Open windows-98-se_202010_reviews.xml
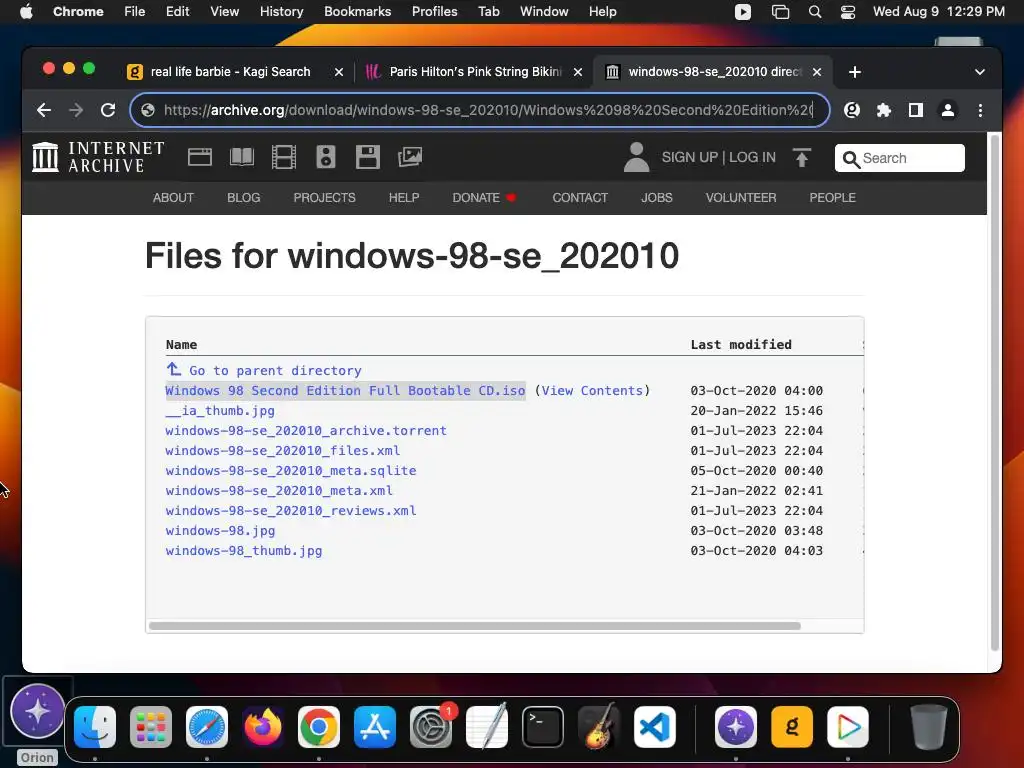1024x768 pixels. (291, 511)
